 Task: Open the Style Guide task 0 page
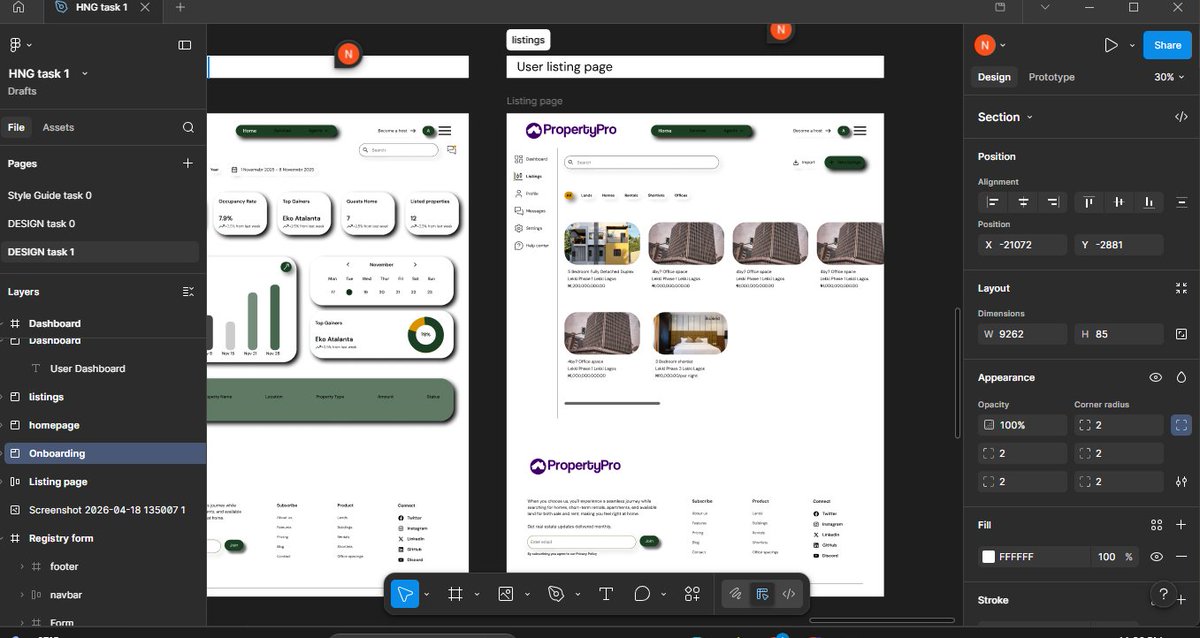pos(50,195)
